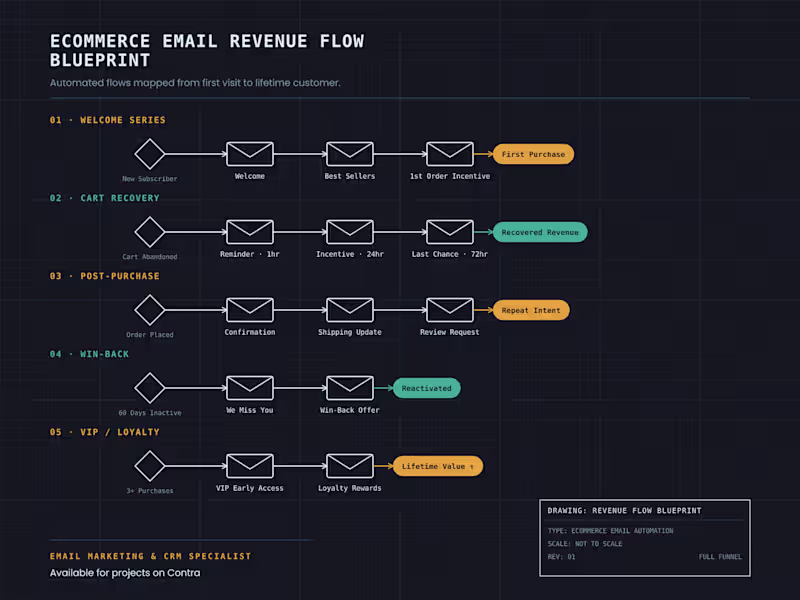800x600 pixels.
Task: Click the 'Best Sellers' caption
Action: pyautogui.click(x=349, y=176)
